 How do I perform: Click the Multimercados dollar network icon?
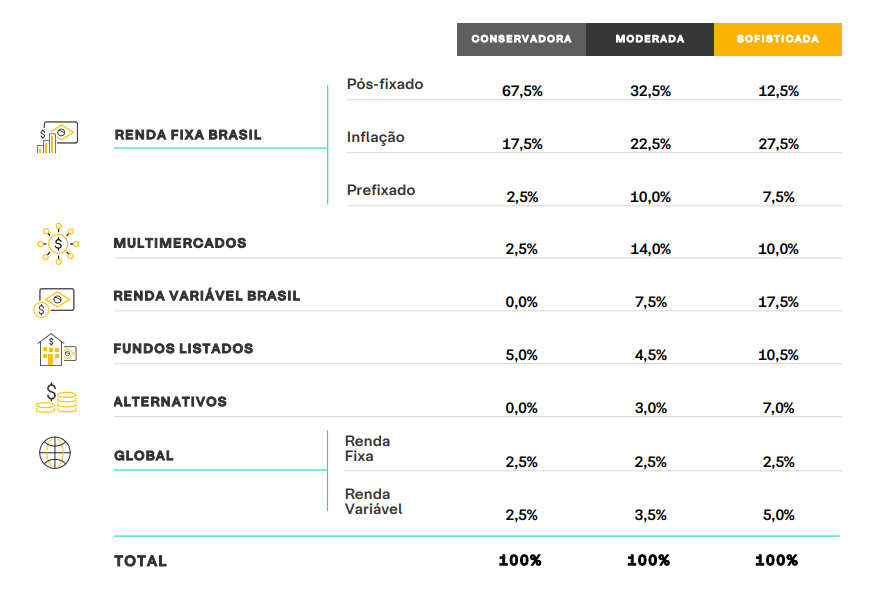pos(58,244)
